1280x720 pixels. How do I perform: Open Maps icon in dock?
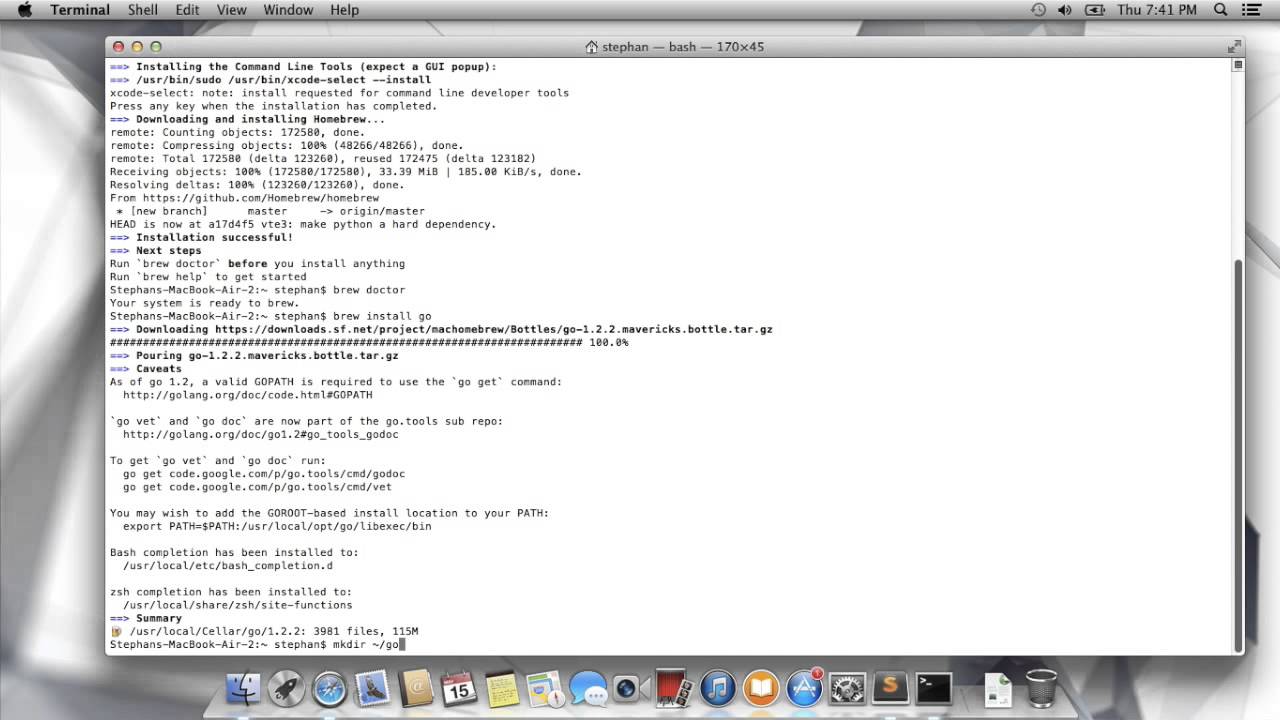[x=545, y=688]
